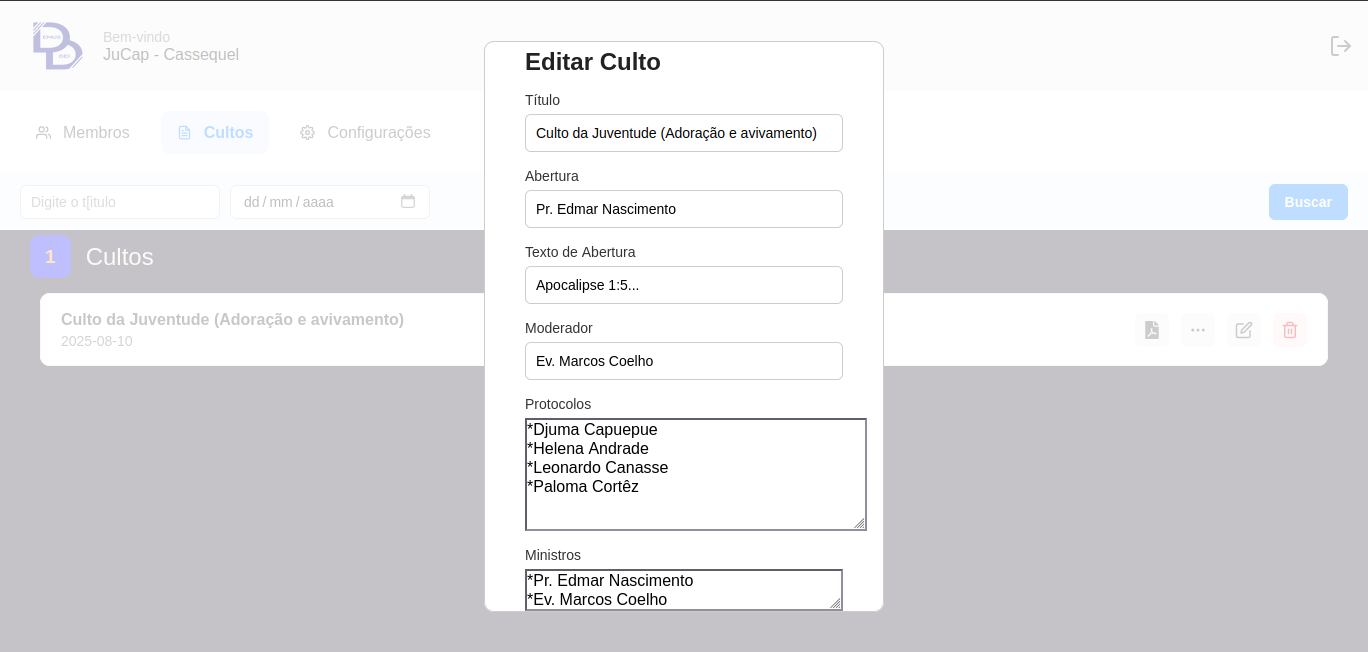The width and height of the screenshot is (1368, 652).
Task: Click the PDF export icon
Action: click(1152, 330)
